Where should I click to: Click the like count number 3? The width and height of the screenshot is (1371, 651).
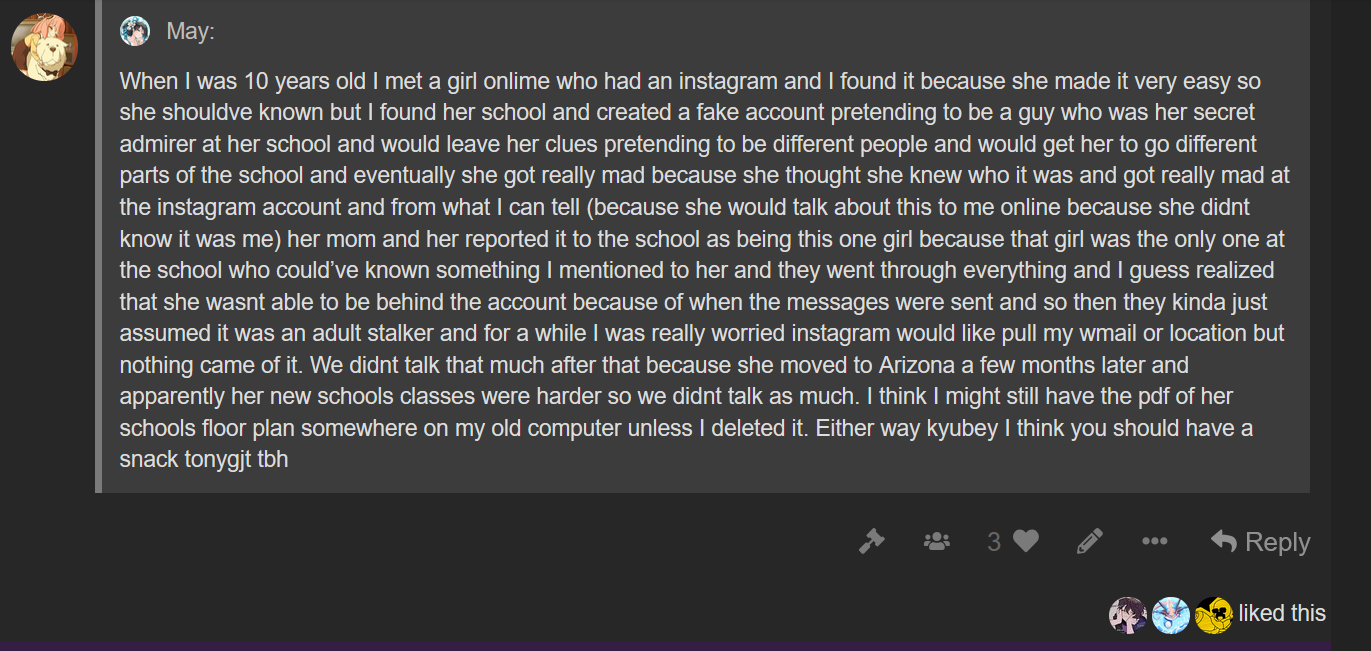click(994, 542)
